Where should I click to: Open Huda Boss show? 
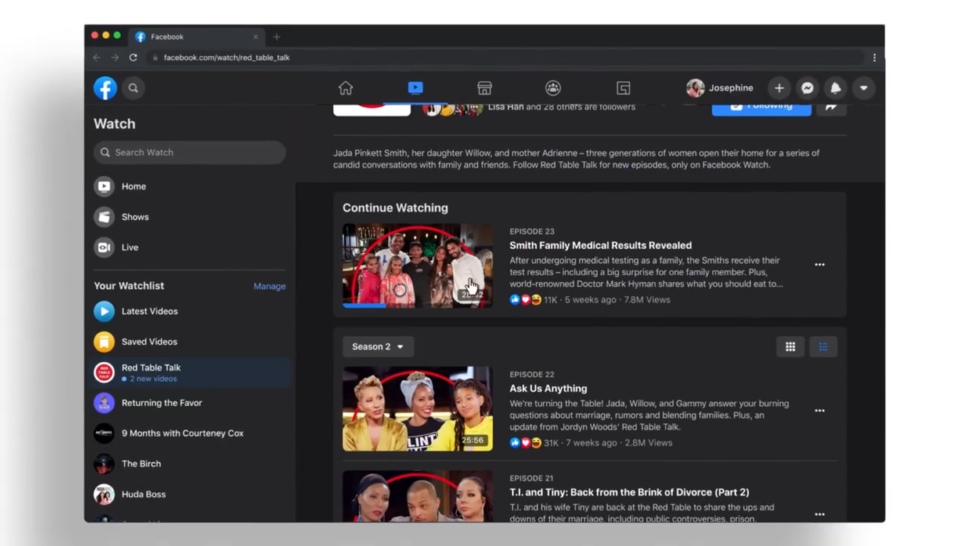point(189,494)
